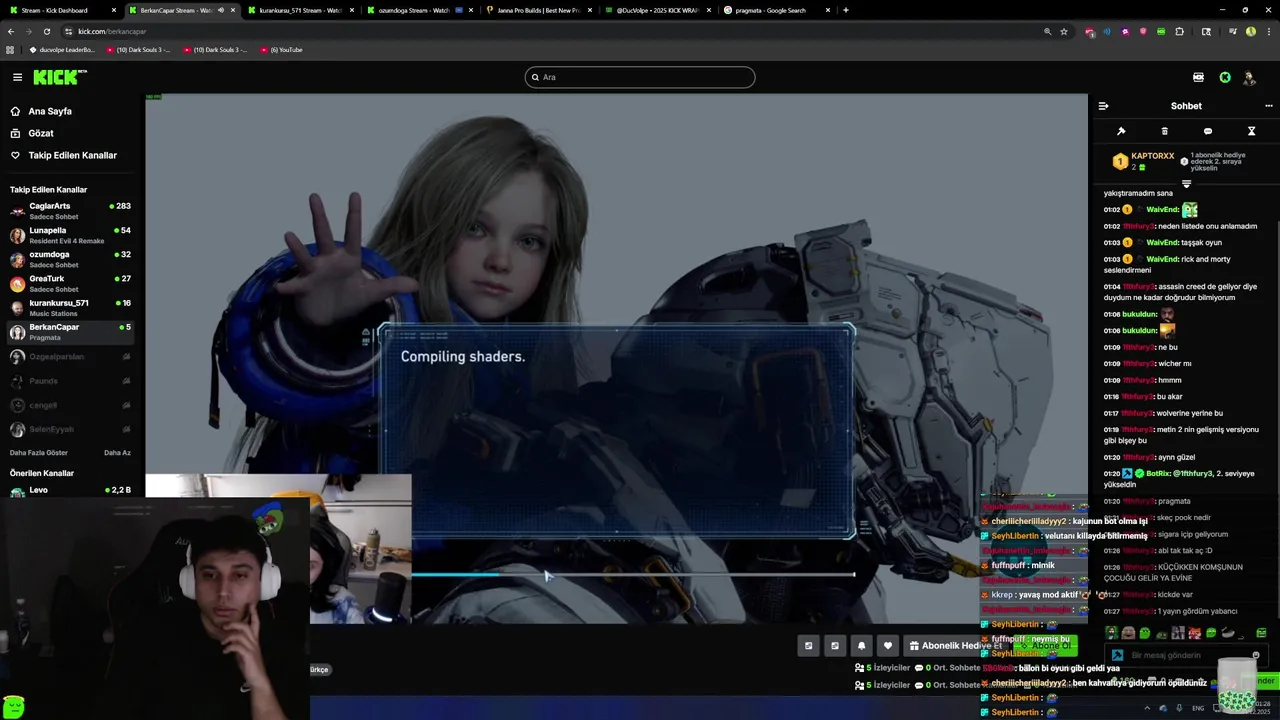
Task: Open Chrome three-dot menu
Action: (x=1267, y=31)
